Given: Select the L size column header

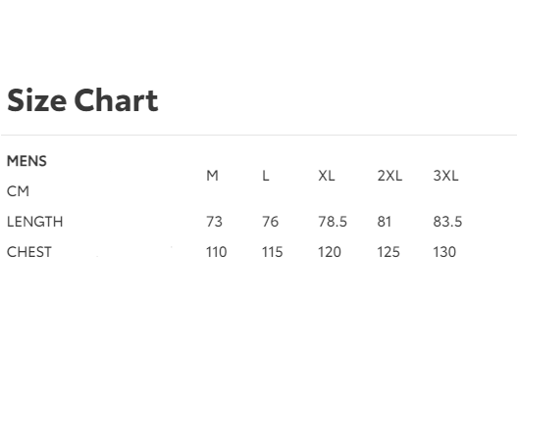Looking at the screenshot, I should (x=266, y=176).
